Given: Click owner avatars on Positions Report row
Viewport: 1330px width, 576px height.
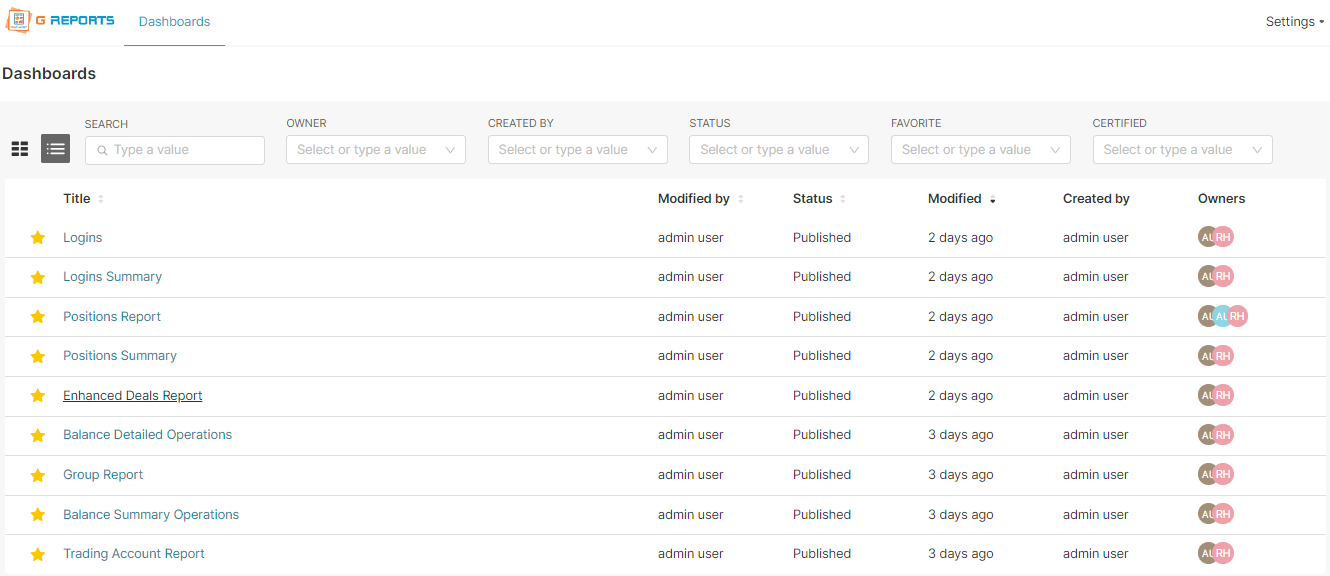Looking at the screenshot, I should [1223, 317].
